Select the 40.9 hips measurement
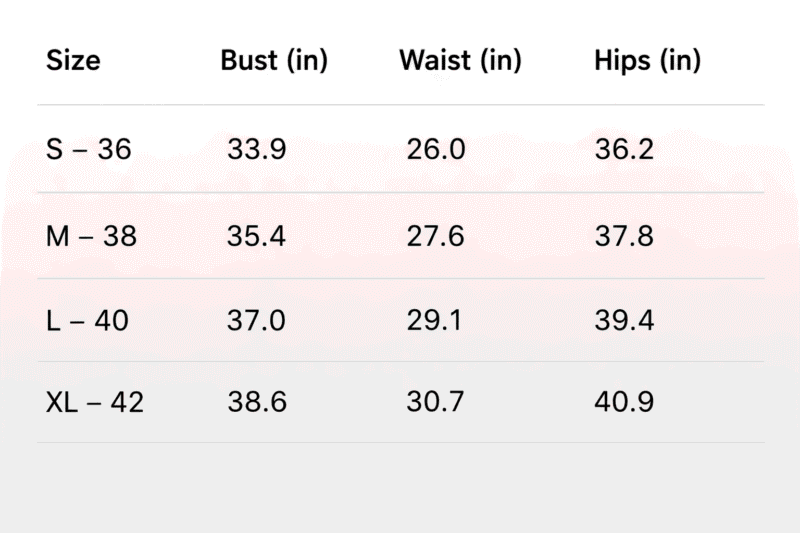The width and height of the screenshot is (800, 533). pos(624,401)
